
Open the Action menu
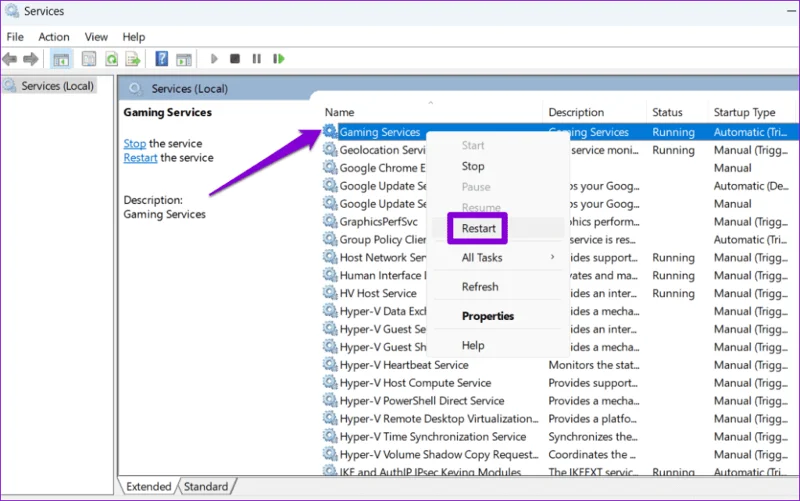tap(54, 37)
